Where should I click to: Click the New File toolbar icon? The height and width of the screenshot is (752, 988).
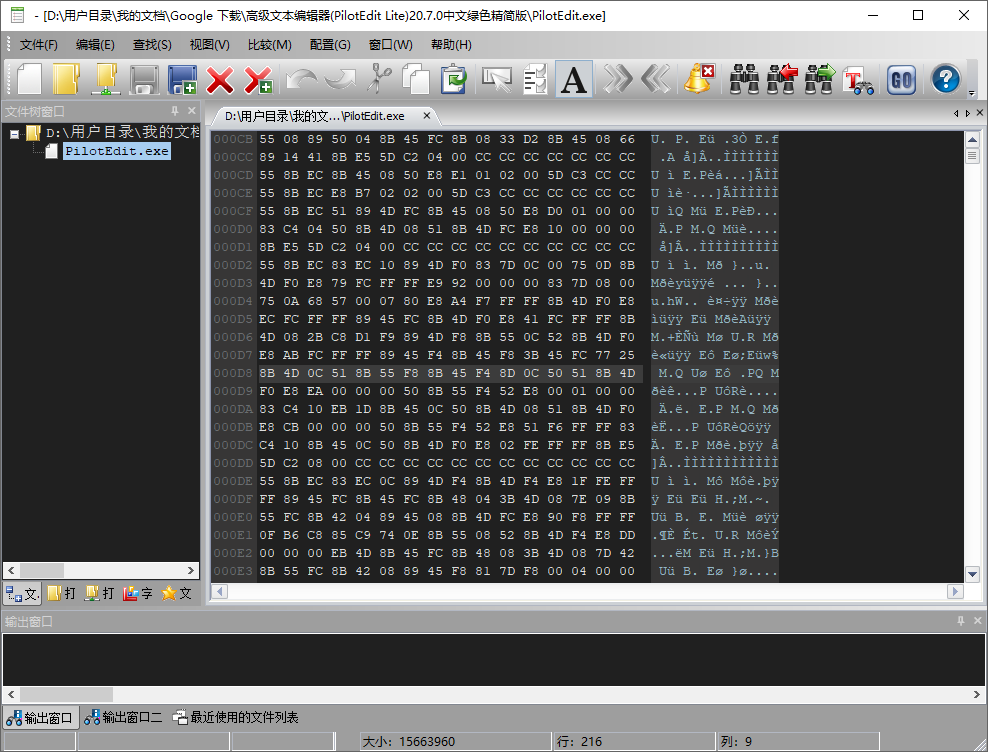pyautogui.click(x=30, y=79)
